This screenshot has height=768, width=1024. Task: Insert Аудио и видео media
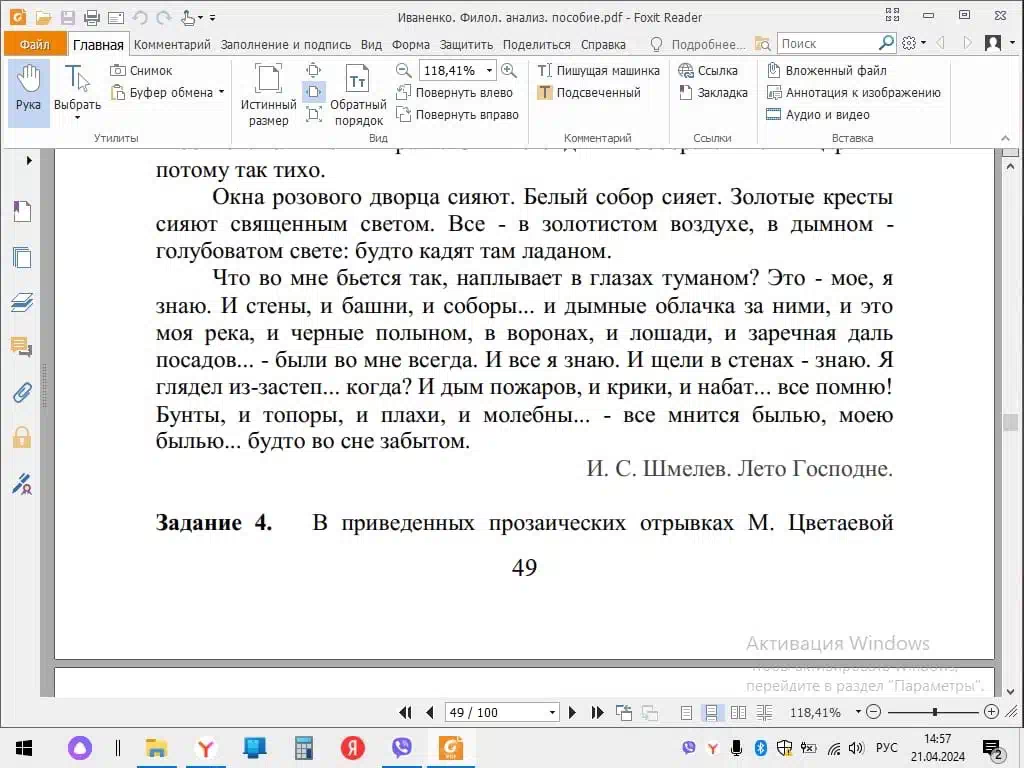tap(818, 115)
